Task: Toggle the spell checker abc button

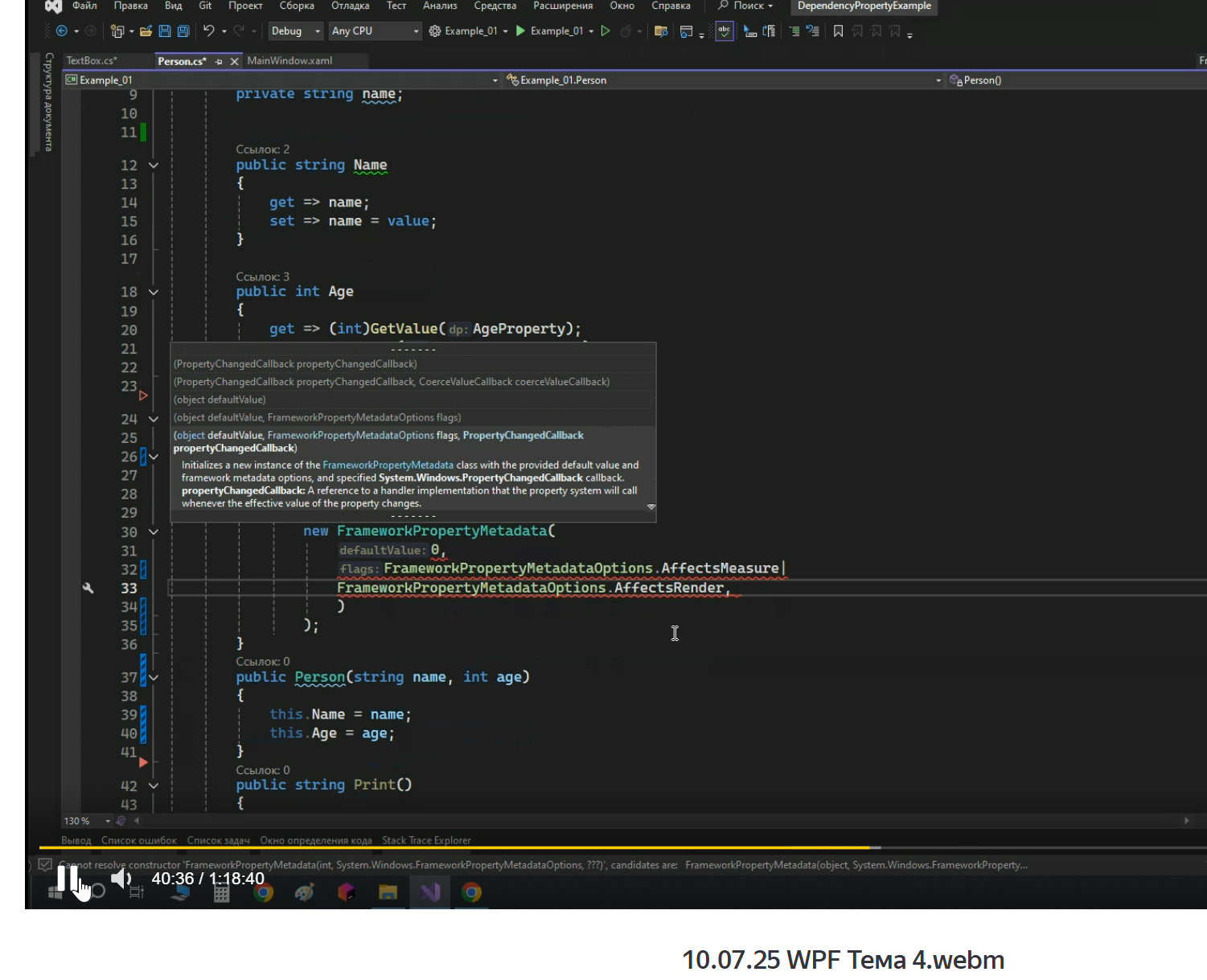Action: [x=725, y=31]
